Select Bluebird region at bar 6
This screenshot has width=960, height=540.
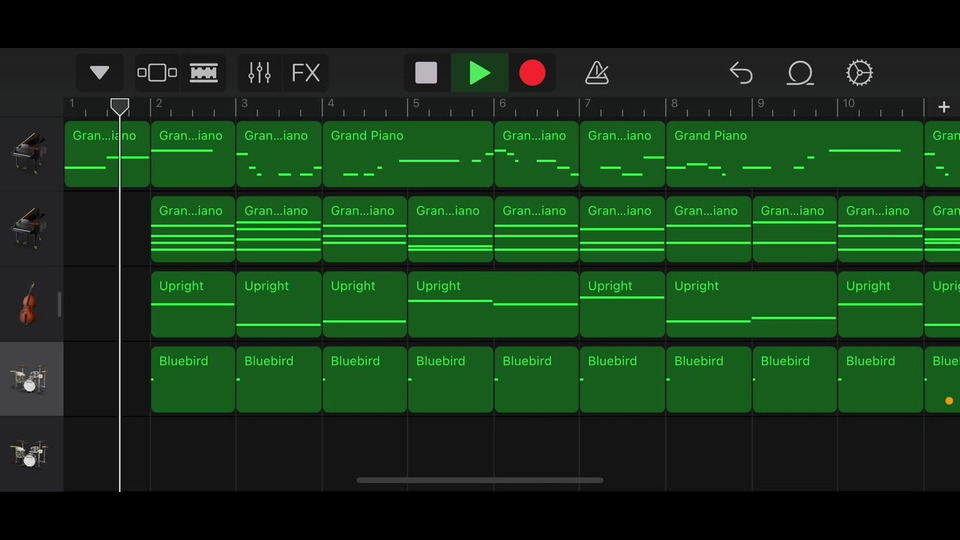pos(536,380)
